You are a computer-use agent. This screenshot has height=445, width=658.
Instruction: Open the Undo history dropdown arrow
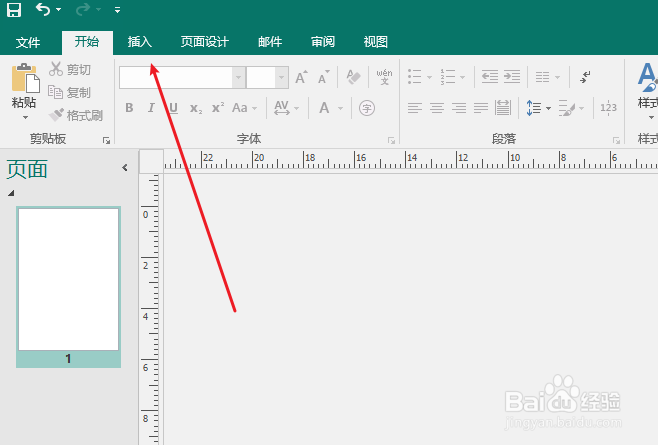[58, 9]
